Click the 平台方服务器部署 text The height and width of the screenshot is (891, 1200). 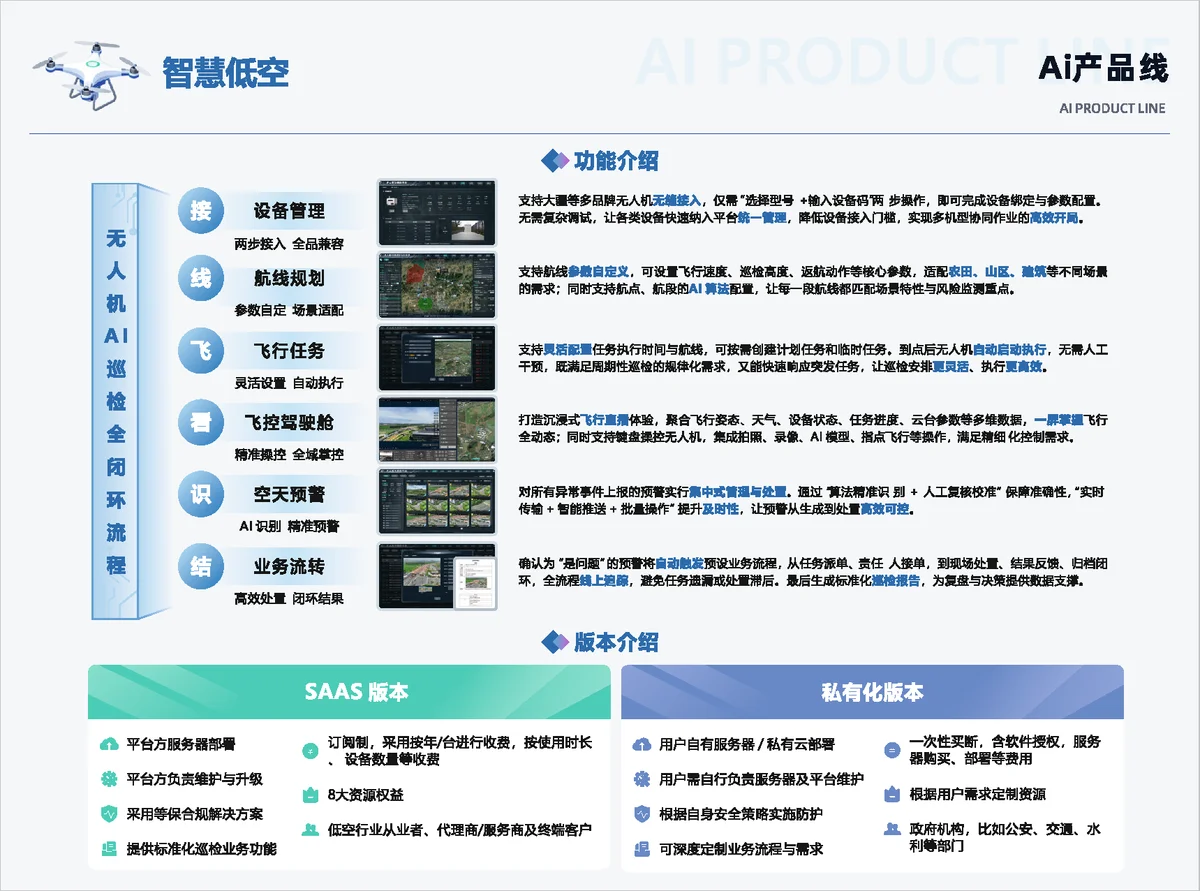pyautogui.click(x=181, y=745)
